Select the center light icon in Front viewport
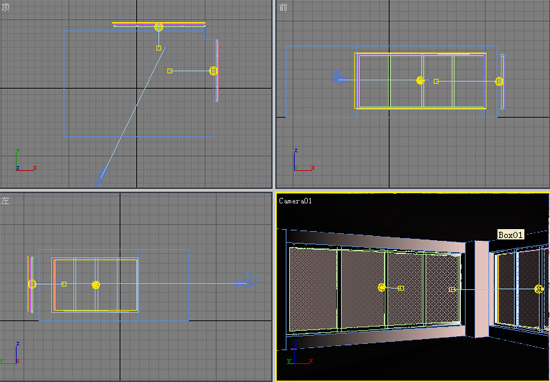The image size is (550, 382). [x=420, y=81]
